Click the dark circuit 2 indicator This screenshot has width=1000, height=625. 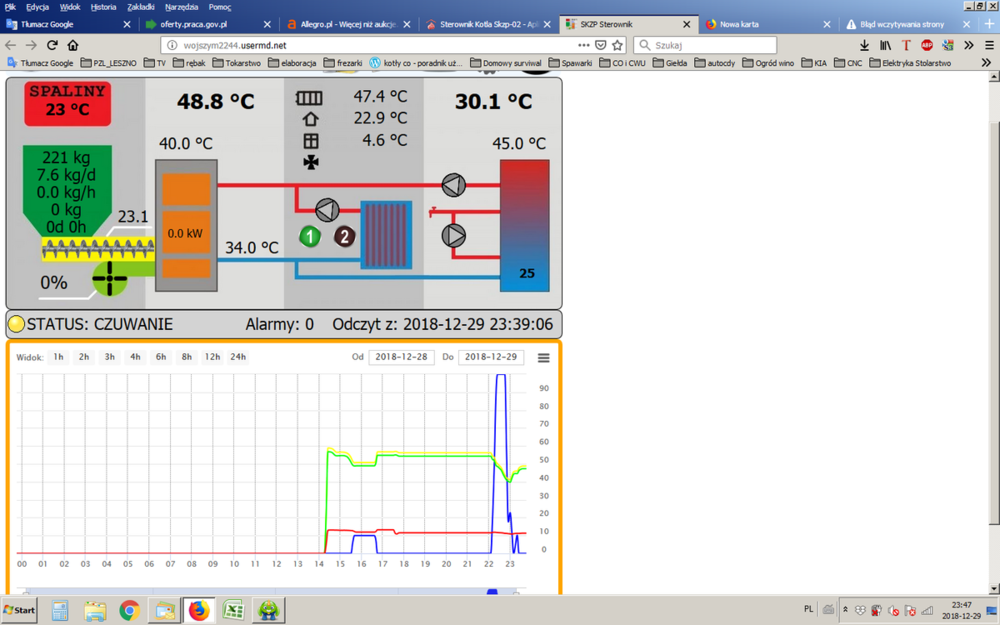pos(344,237)
